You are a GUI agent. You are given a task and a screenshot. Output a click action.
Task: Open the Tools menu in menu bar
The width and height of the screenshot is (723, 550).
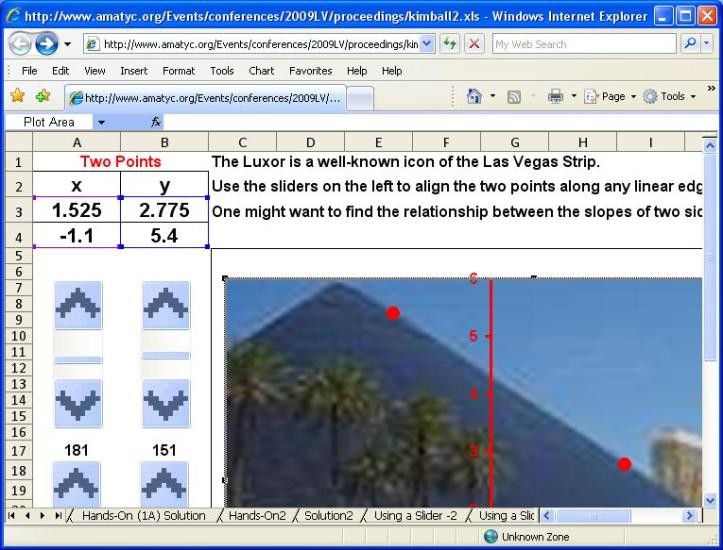click(x=222, y=71)
